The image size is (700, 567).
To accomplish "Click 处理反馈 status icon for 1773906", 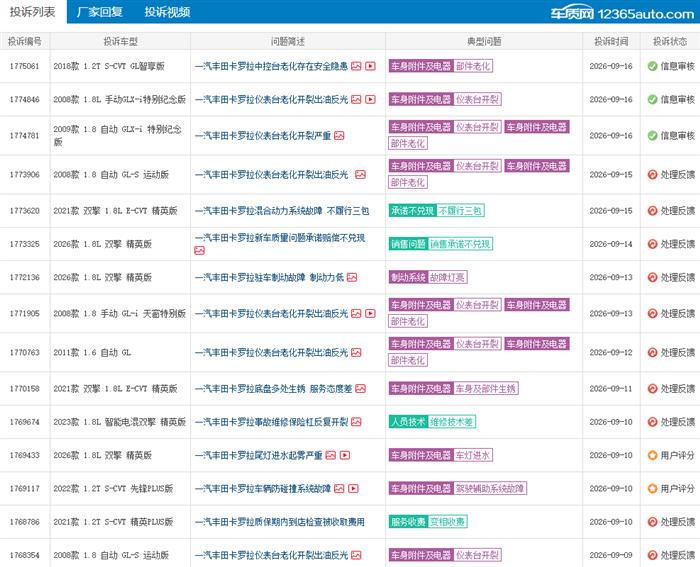I will point(652,175).
